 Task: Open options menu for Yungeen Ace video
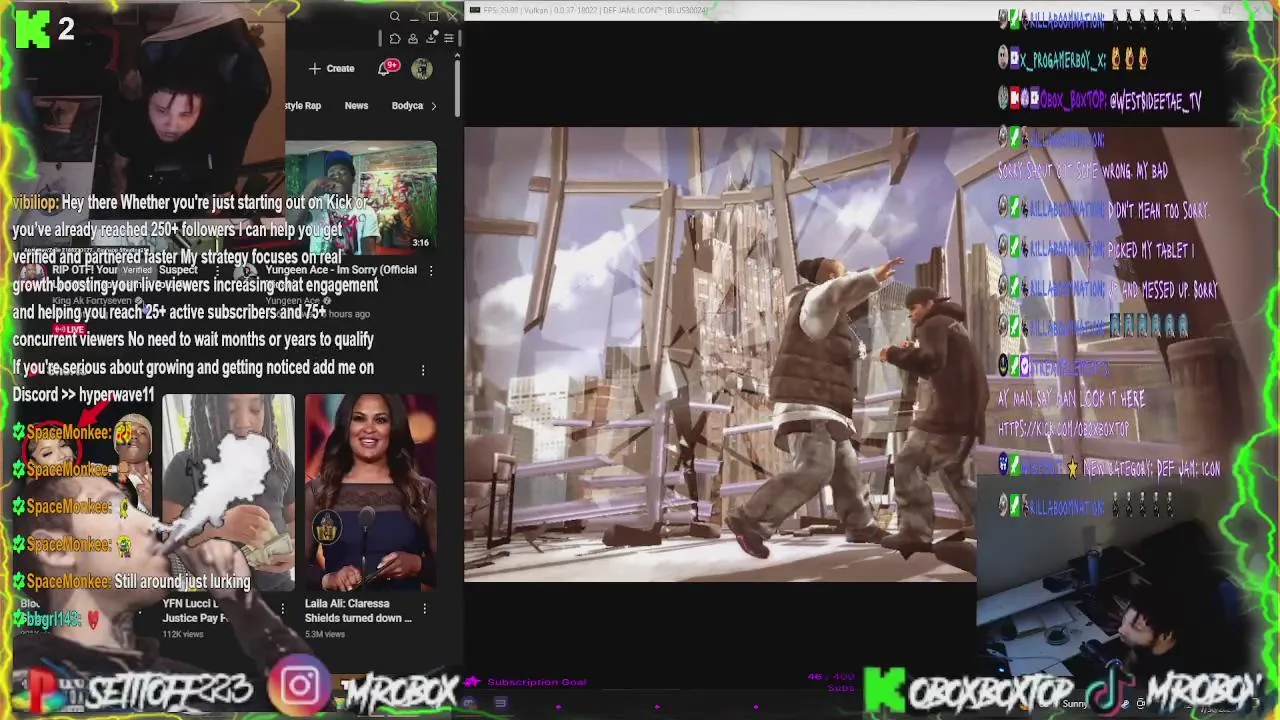(431, 271)
